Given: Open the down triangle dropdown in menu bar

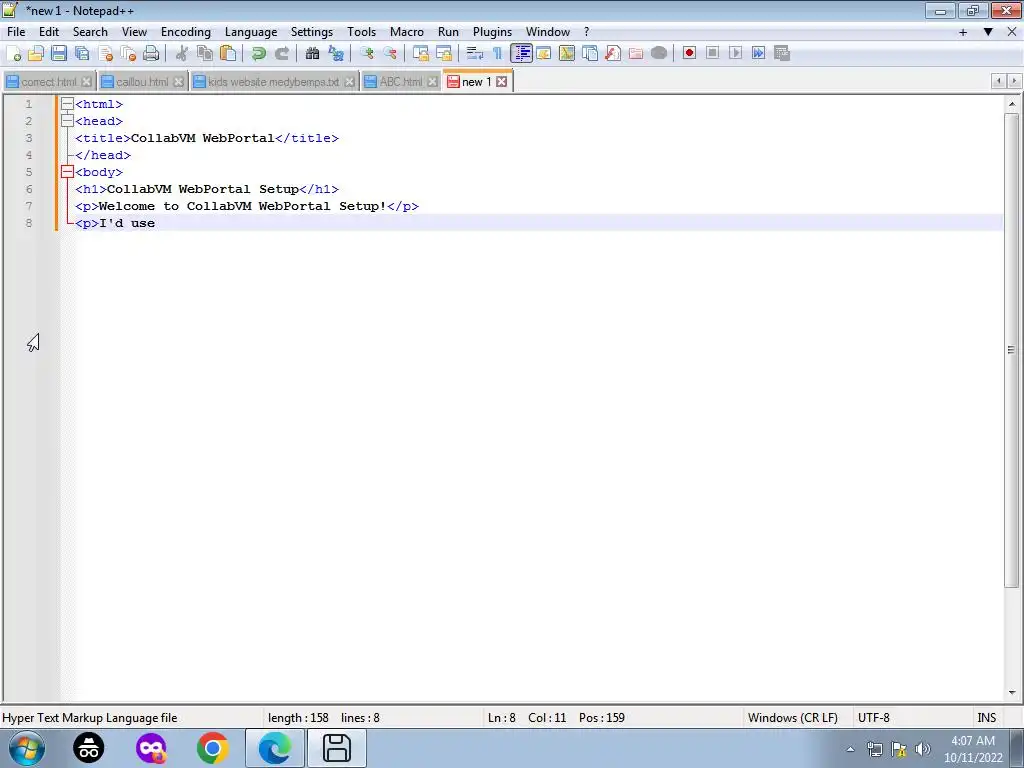Looking at the screenshot, I should click(x=988, y=32).
